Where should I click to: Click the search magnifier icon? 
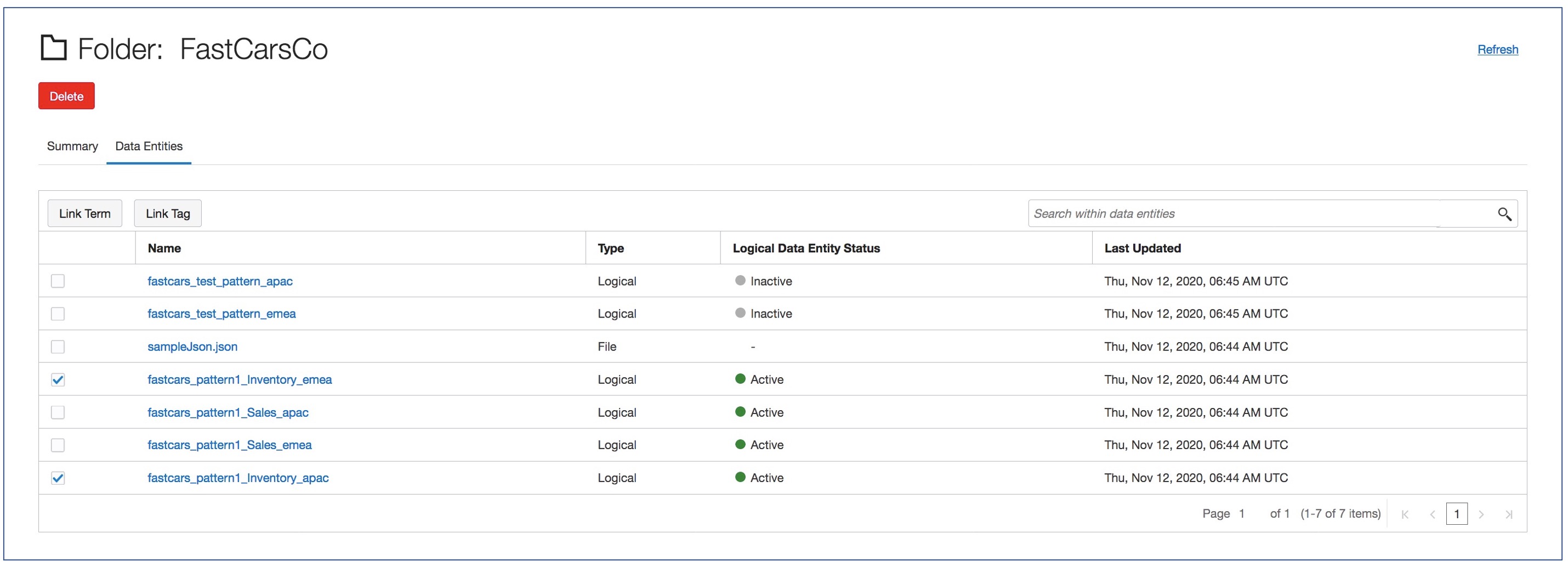tap(1504, 214)
